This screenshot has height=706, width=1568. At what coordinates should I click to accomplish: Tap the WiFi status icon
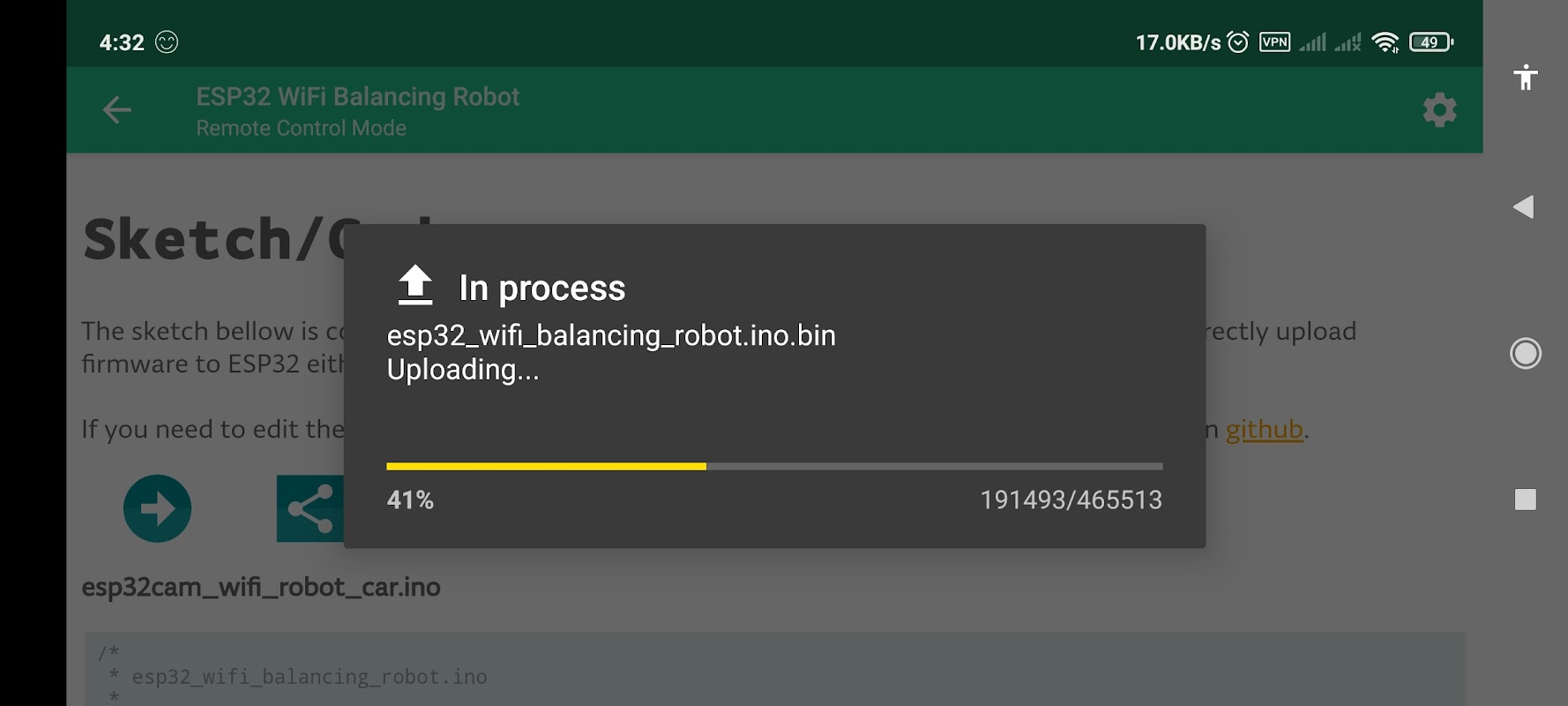1385,41
